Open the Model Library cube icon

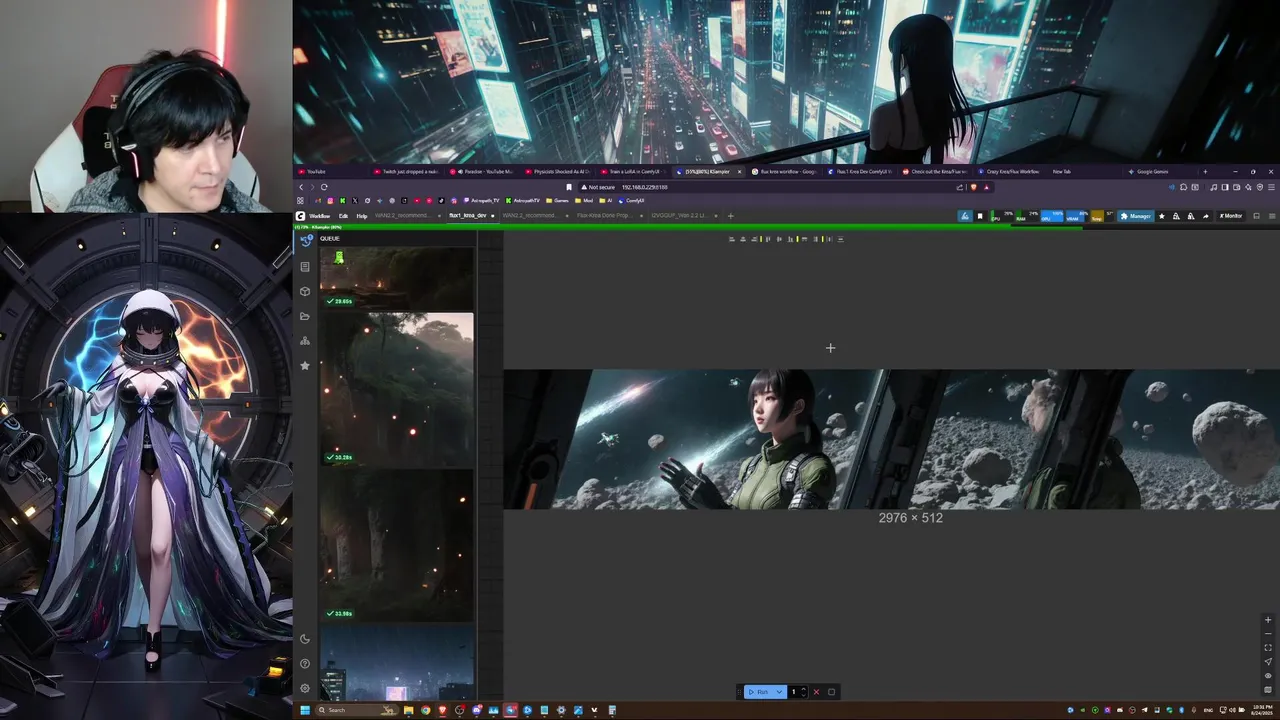point(305,291)
